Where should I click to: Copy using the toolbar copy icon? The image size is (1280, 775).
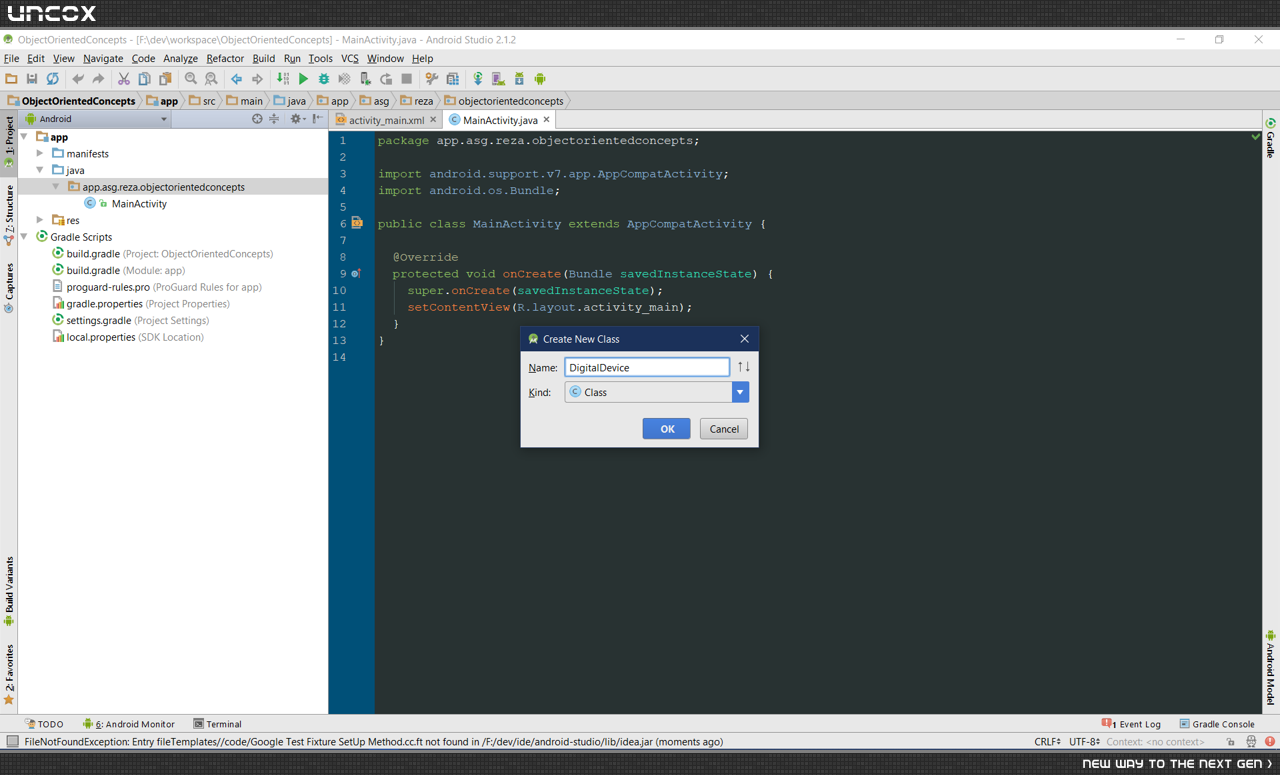[x=144, y=79]
